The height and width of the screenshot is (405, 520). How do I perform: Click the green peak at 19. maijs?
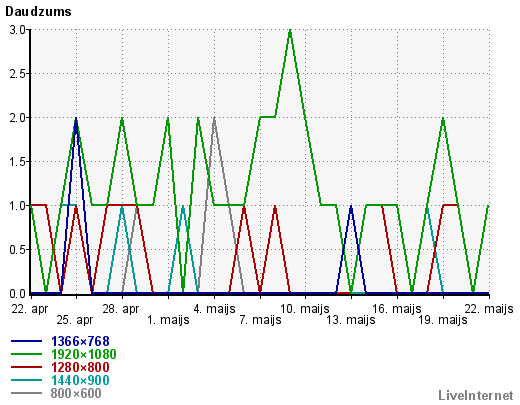coord(443,118)
